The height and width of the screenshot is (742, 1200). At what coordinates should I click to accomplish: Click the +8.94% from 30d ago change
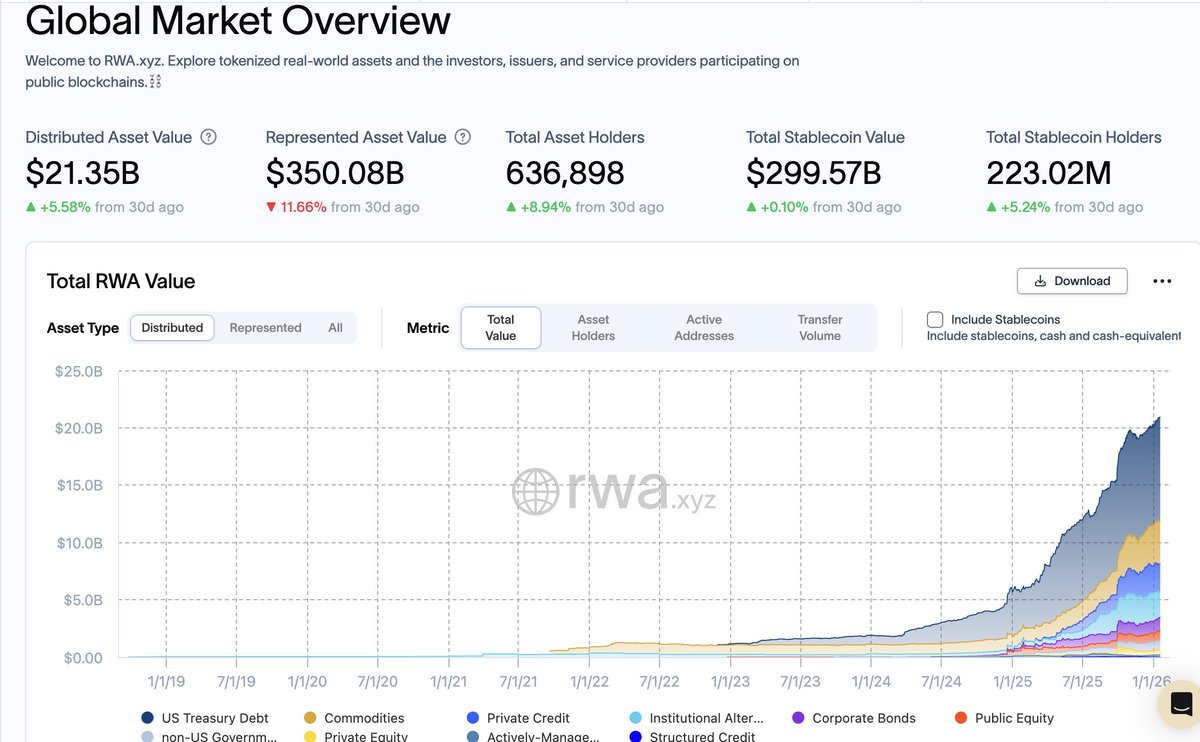coord(585,207)
